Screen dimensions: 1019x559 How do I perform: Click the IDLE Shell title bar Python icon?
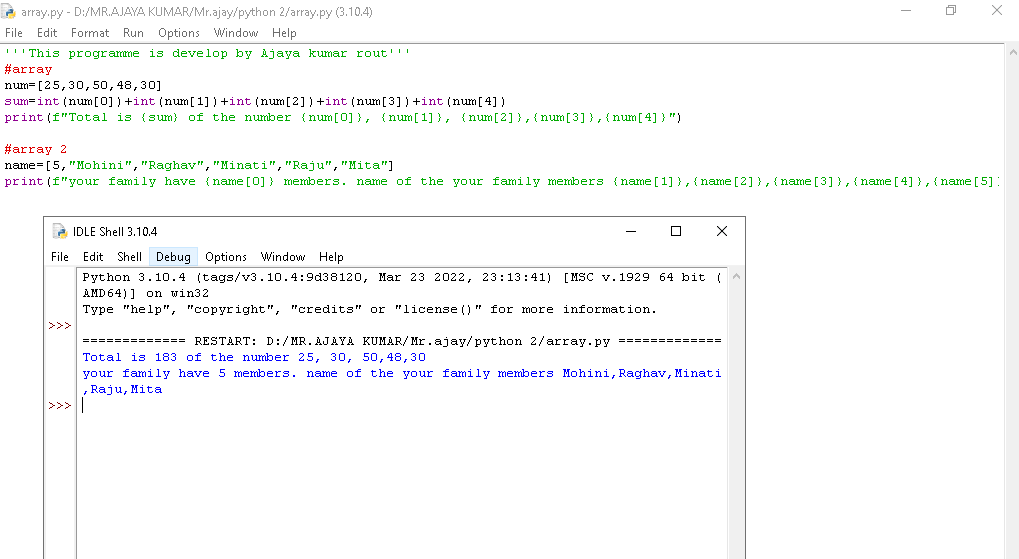tap(59, 231)
